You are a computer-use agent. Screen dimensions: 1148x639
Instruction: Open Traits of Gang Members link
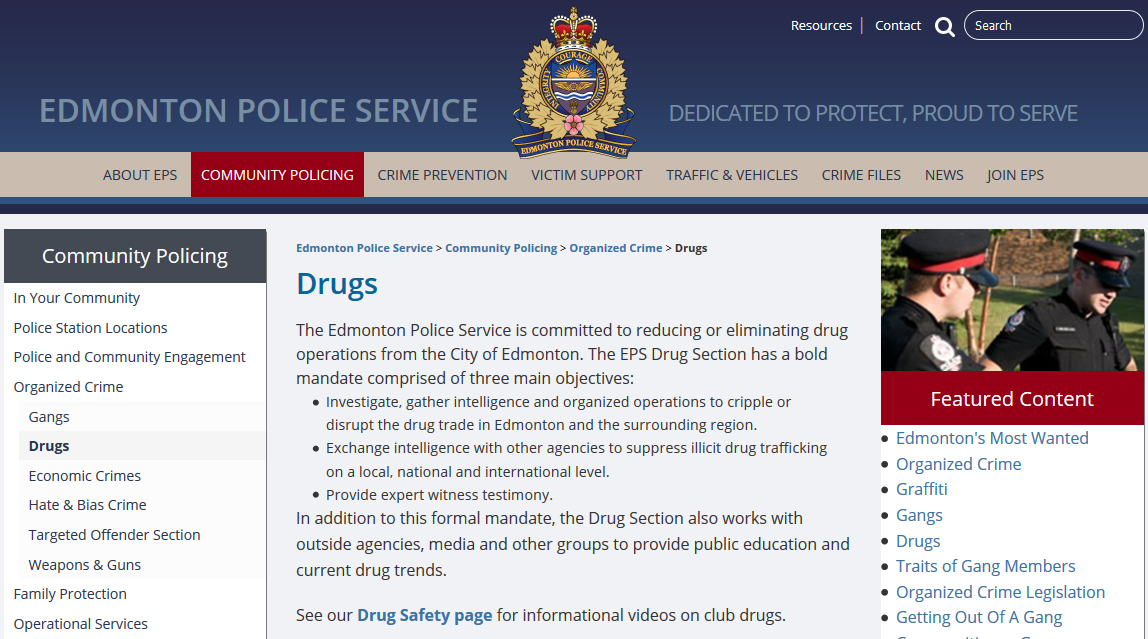coord(985,567)
